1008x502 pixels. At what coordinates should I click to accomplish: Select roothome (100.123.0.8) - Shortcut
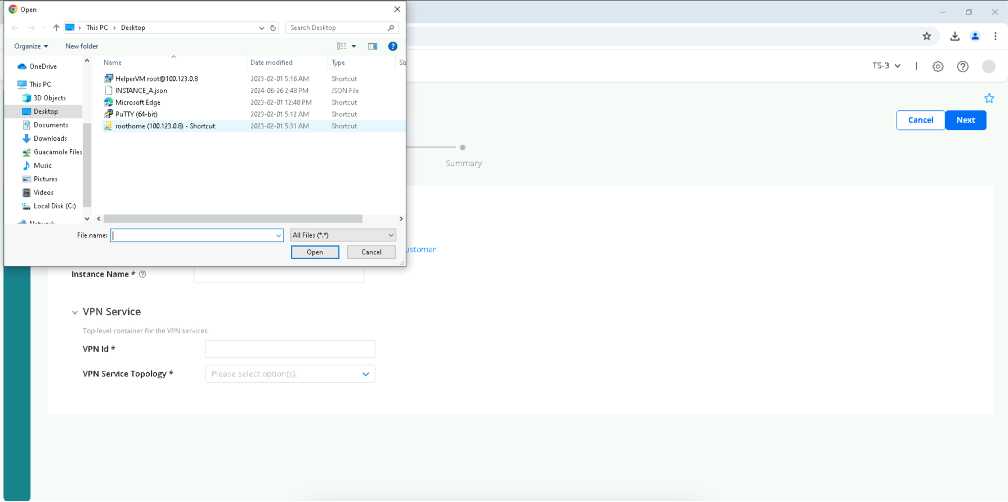click(x=165, y=126)
